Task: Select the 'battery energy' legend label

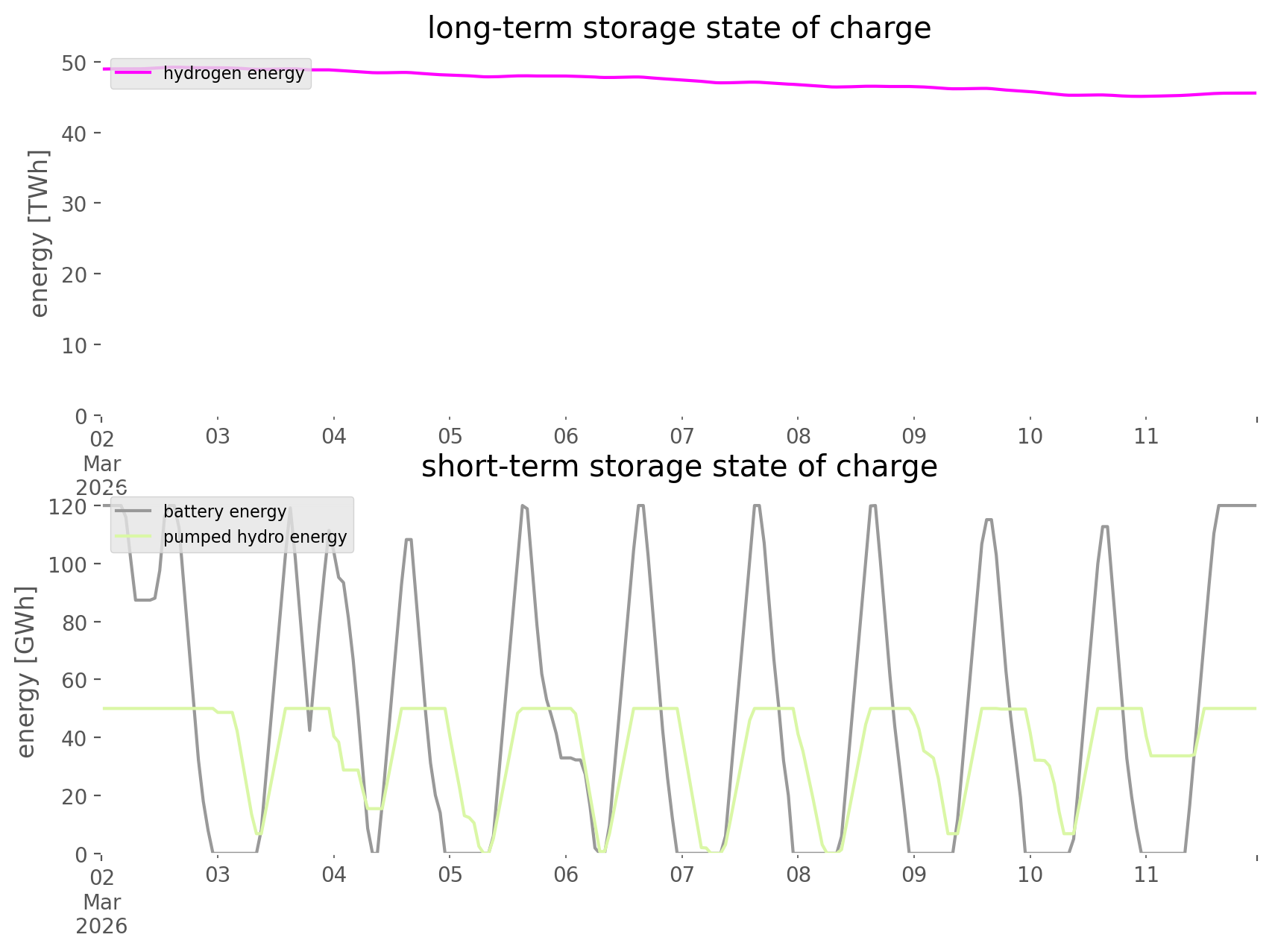Action: click(x=224, y=511)
